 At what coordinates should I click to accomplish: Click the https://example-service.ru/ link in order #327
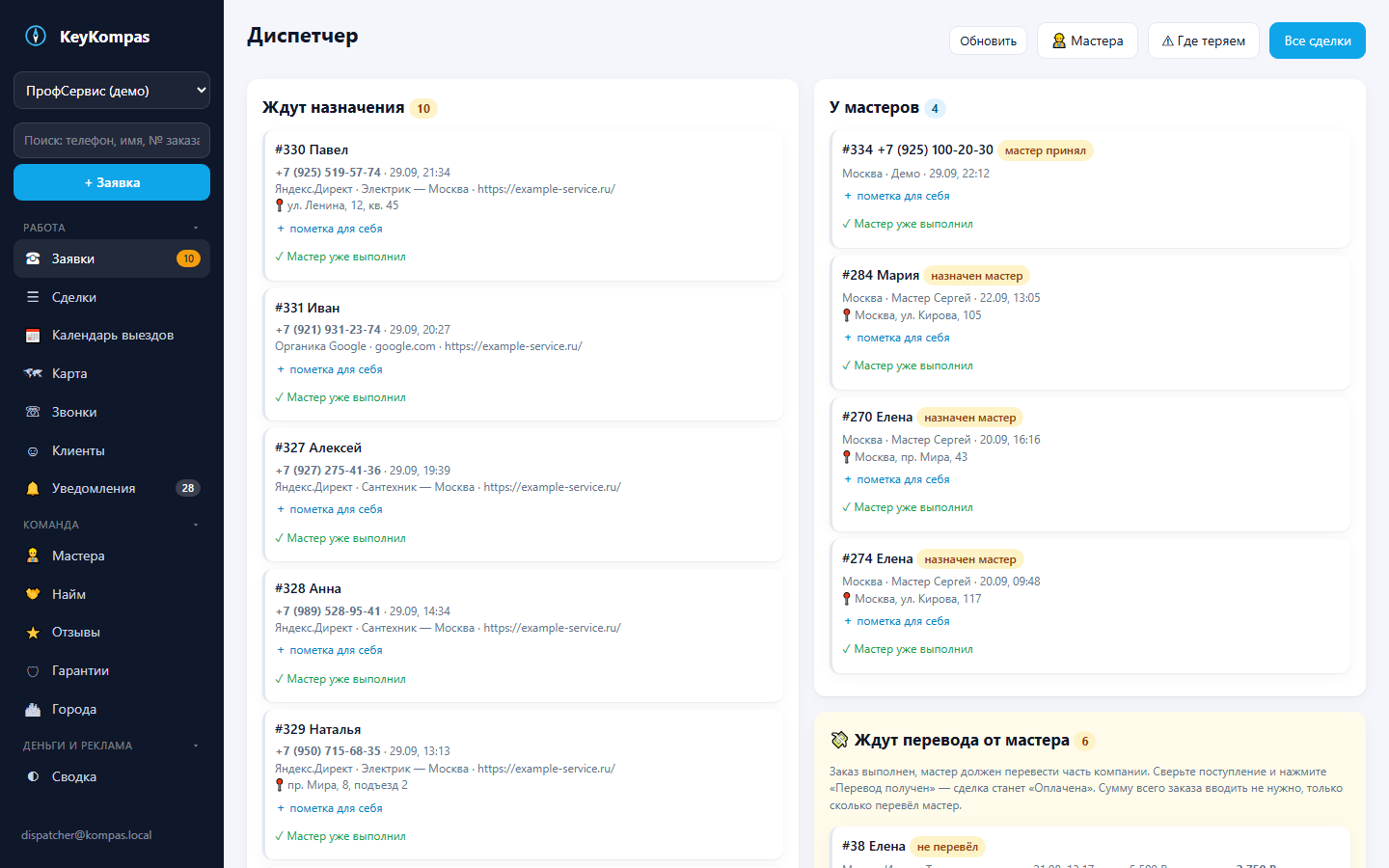(x=552, y=487)
